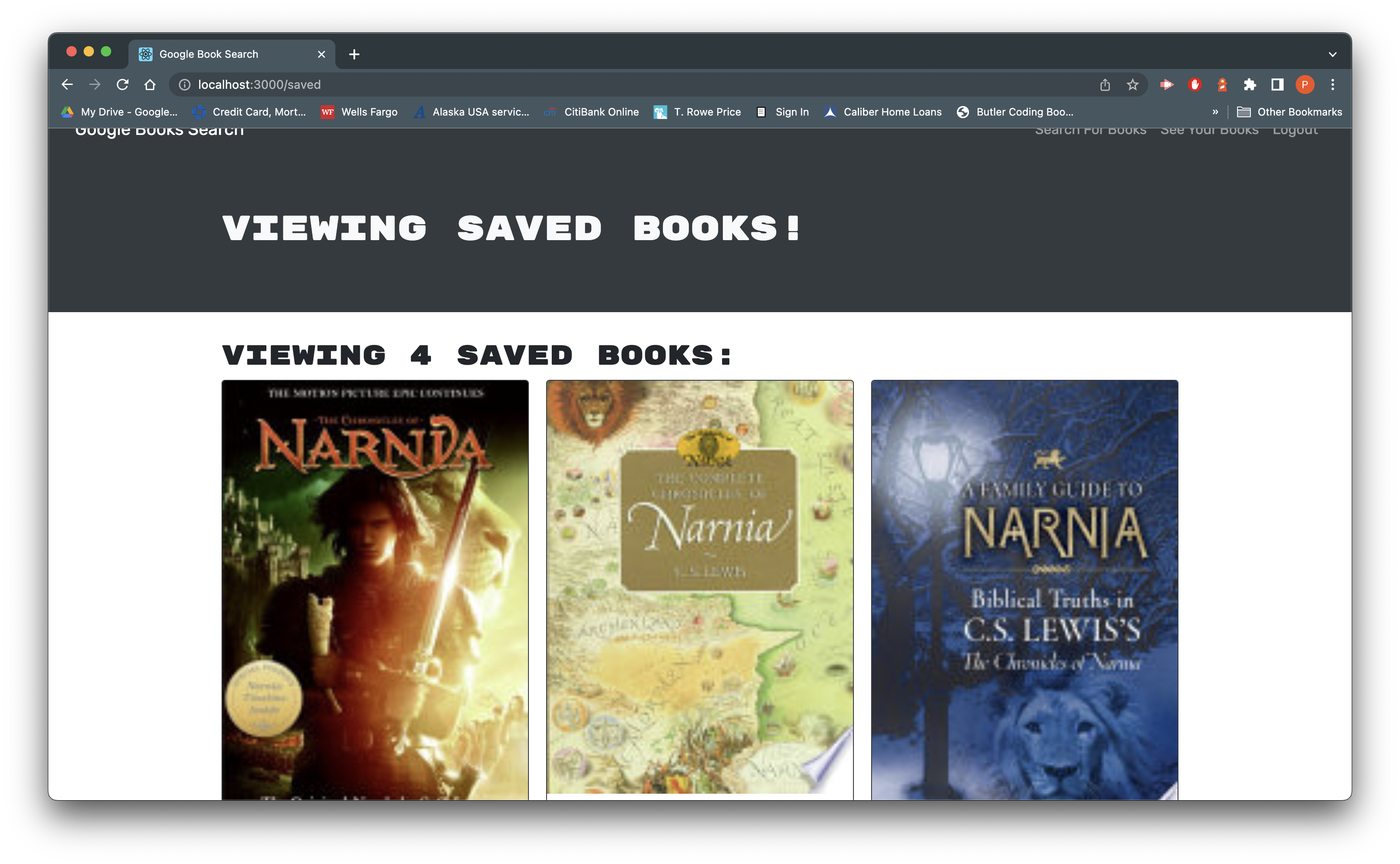Show hidden bookmarks with the double chevron
Viewport: 1400px width, 864px height.
(1215, 112)
